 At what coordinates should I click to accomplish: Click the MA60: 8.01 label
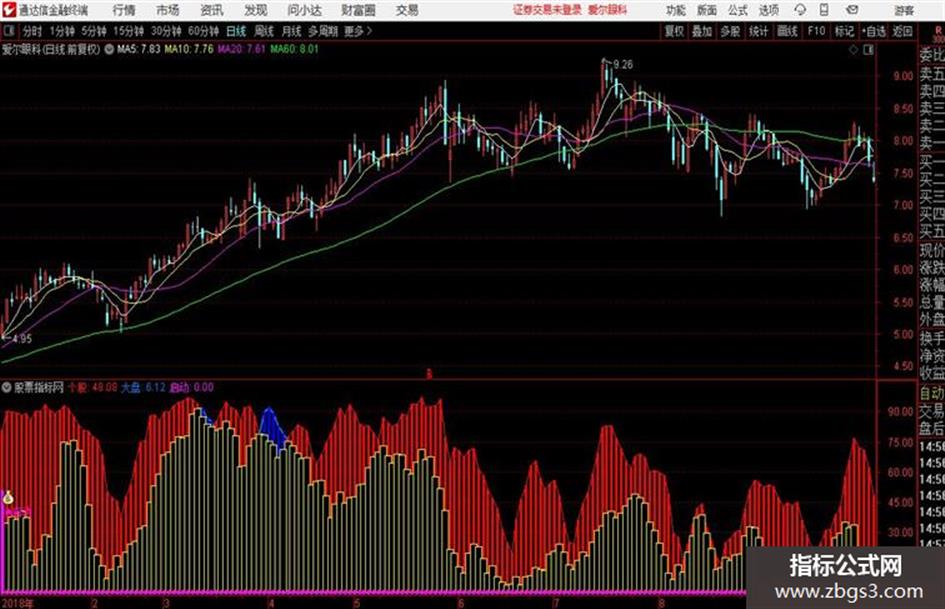294,49
